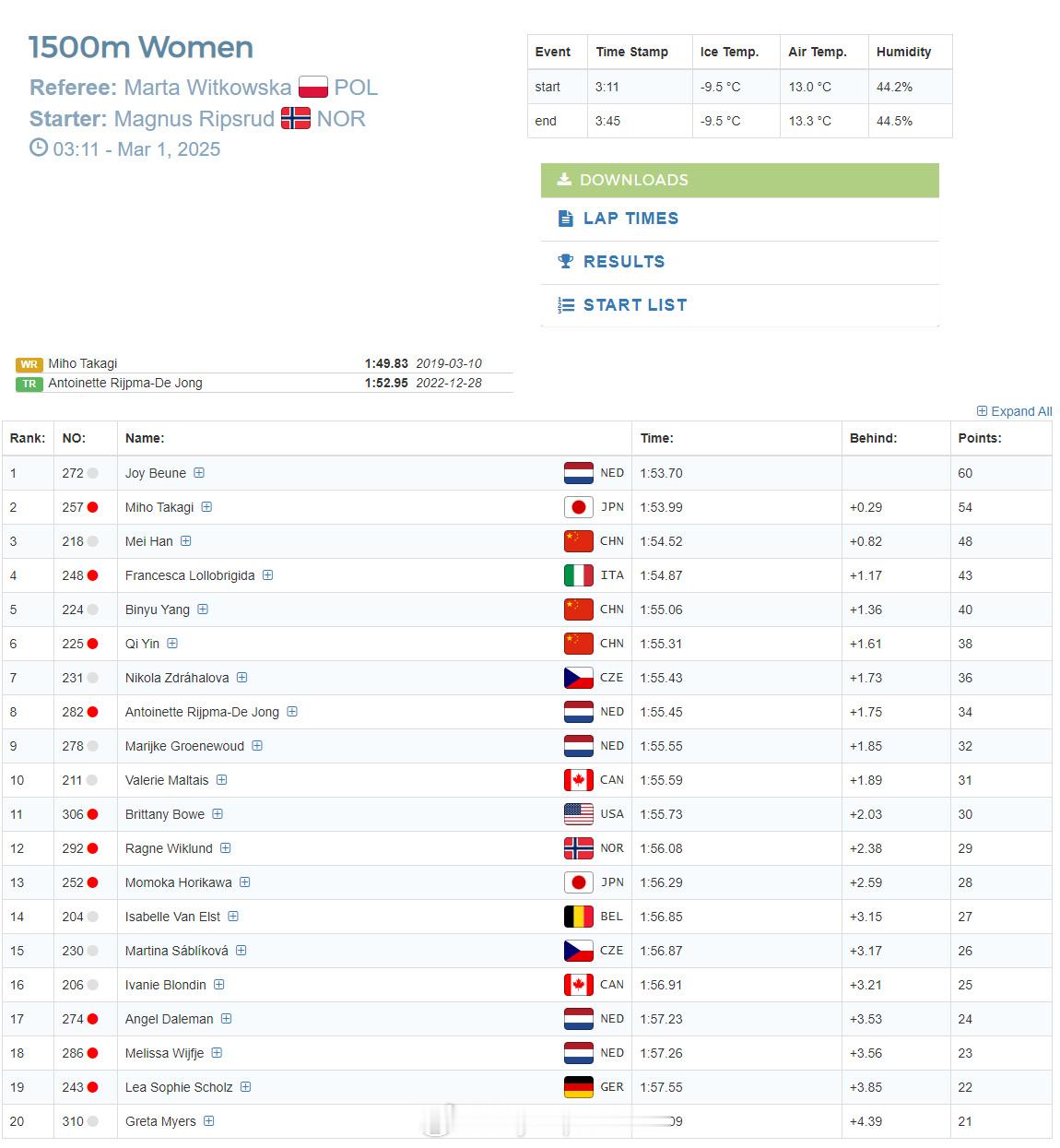
Task: Click the Netherlands flag beside Joy Beune
Action: [x=579, y=473]
